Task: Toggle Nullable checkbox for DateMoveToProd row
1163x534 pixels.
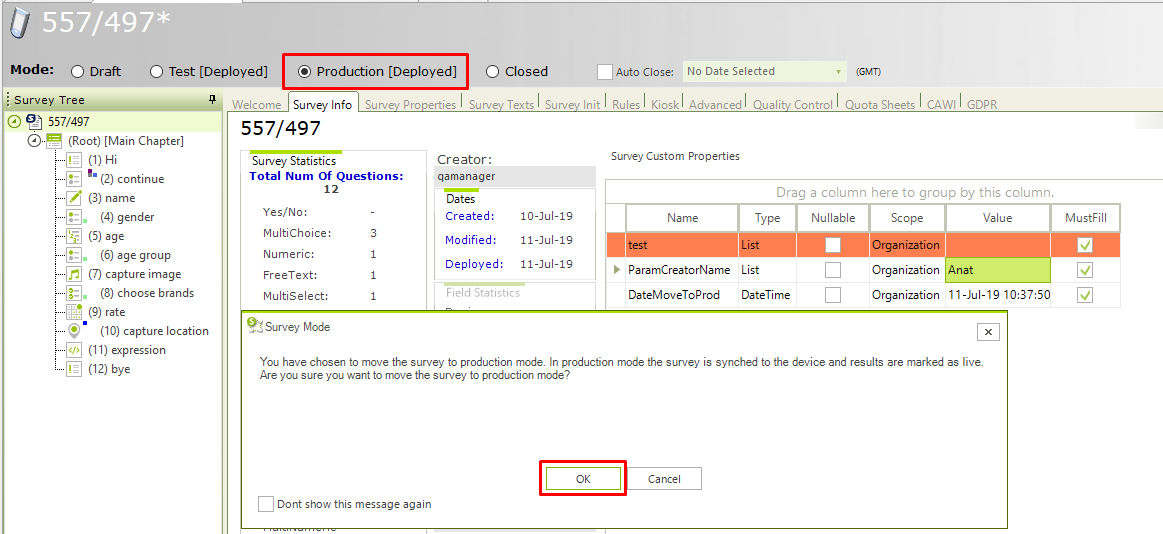Action: point(833,295)
